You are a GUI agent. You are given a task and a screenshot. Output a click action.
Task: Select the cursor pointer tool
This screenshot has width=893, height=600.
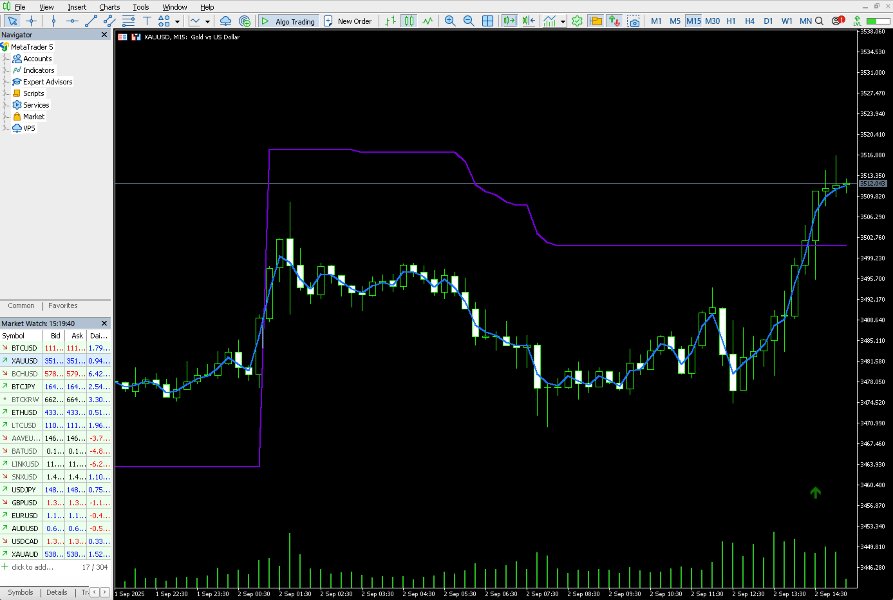12,21
